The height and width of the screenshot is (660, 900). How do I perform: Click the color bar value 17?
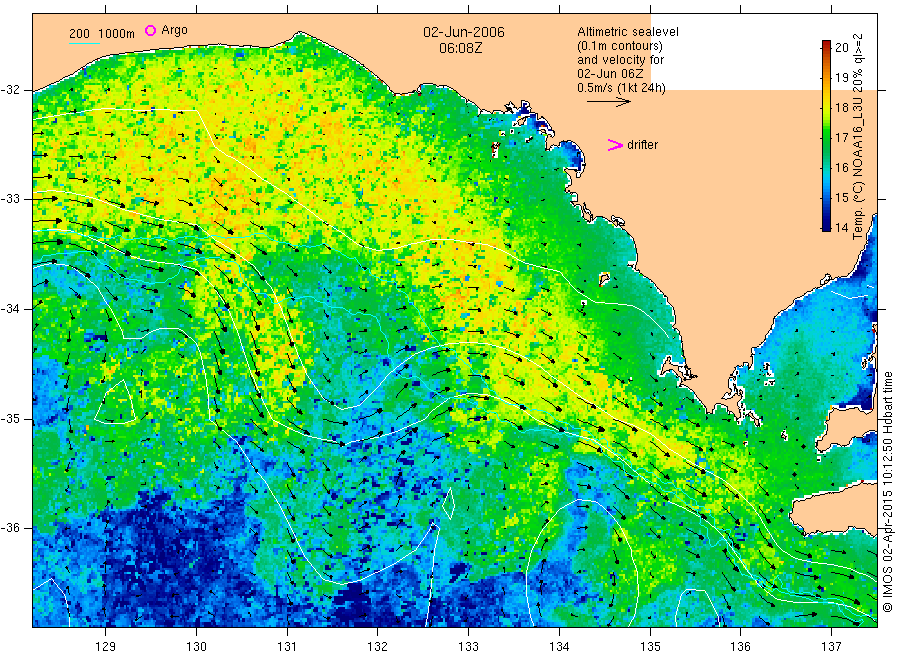click(x=841, y=137)
